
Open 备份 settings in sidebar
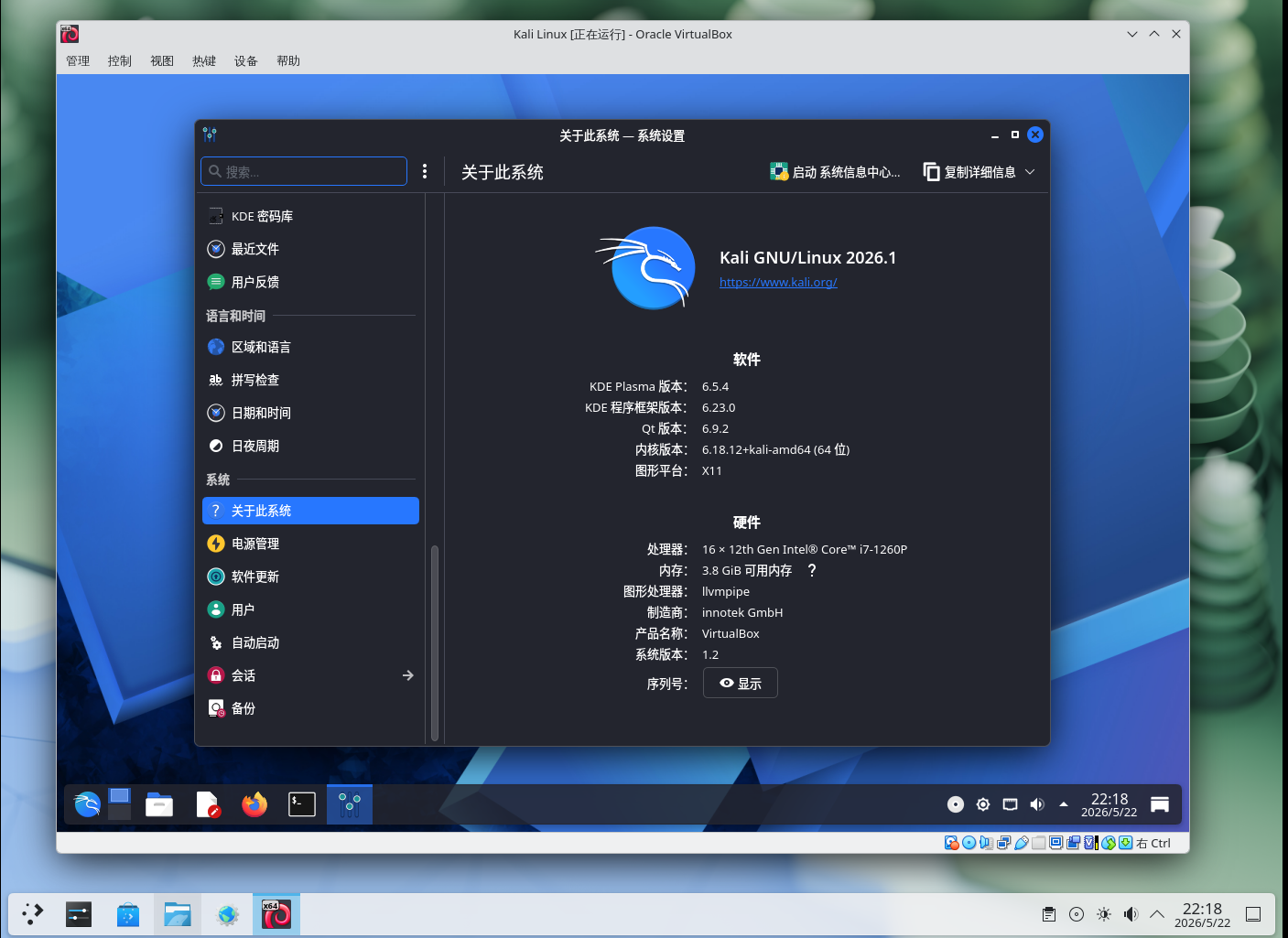click(309, 708)
